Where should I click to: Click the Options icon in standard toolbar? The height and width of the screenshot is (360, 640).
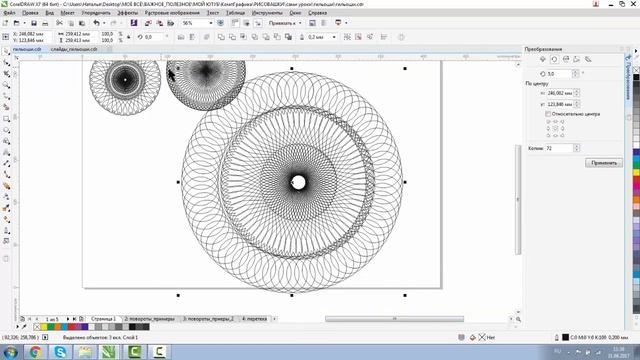pyautogui.click(x=312, y=23)
